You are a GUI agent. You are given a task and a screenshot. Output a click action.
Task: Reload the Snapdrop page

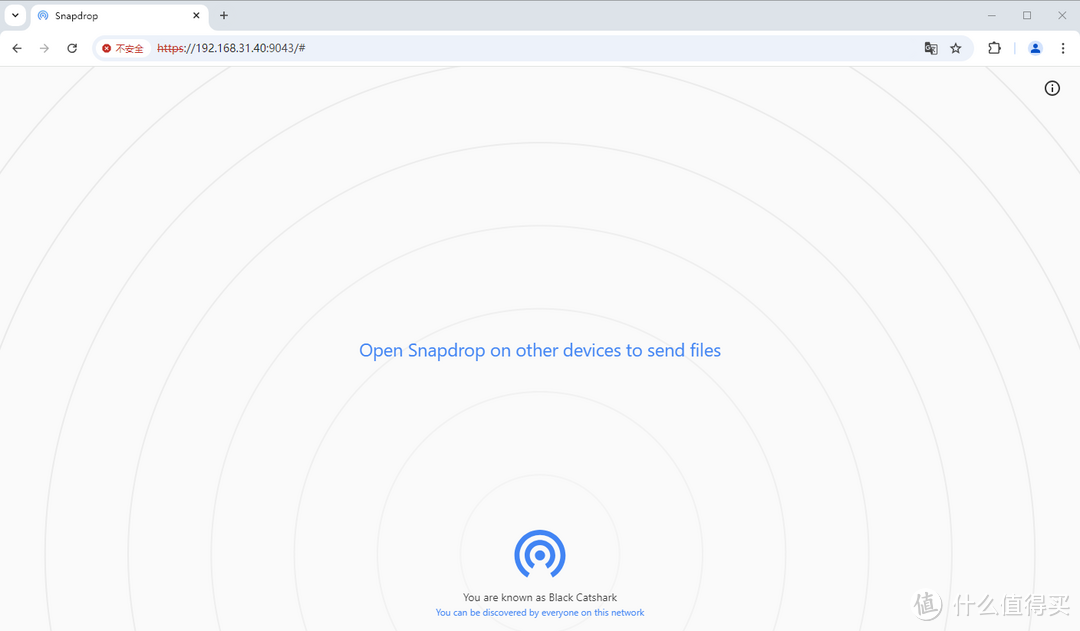[72, 48]
